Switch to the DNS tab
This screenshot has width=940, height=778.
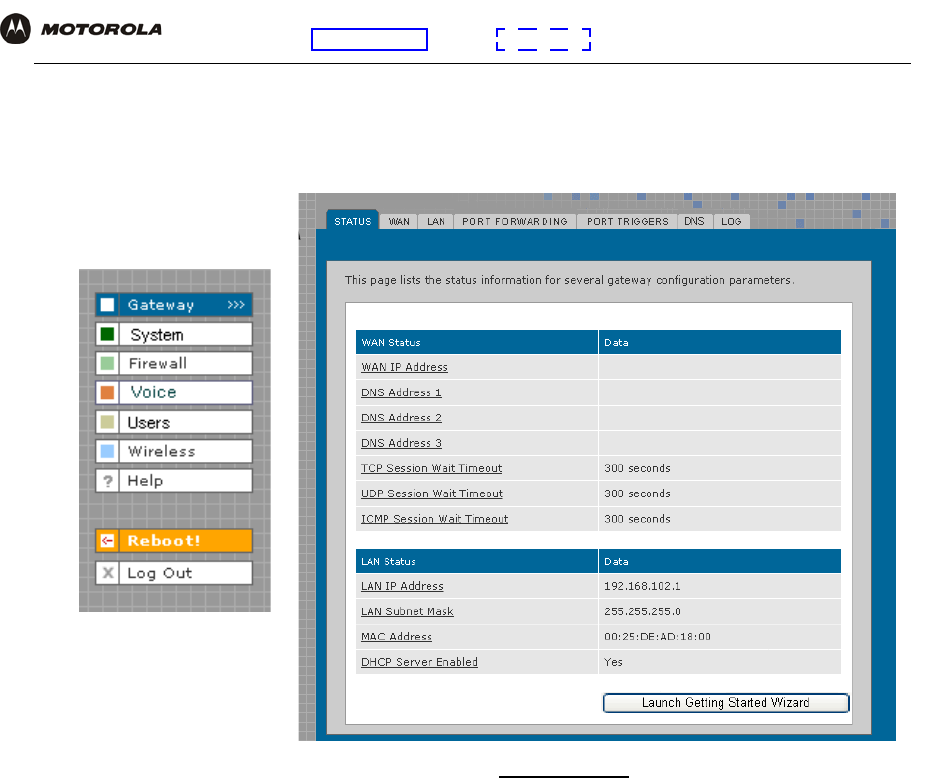click(694, 221)
